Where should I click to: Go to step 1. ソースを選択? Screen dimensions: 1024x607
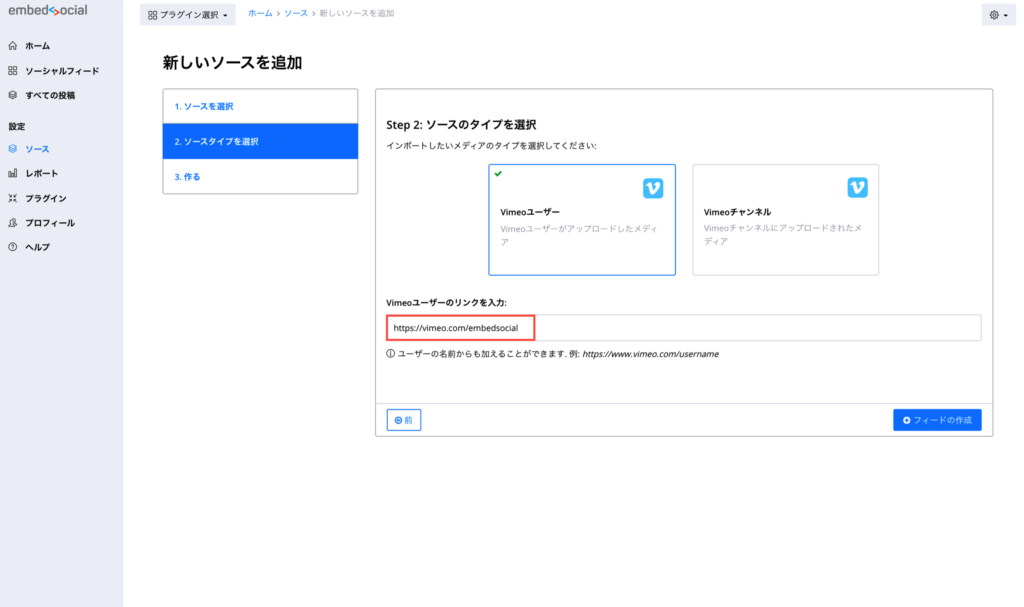click(260, 107)
